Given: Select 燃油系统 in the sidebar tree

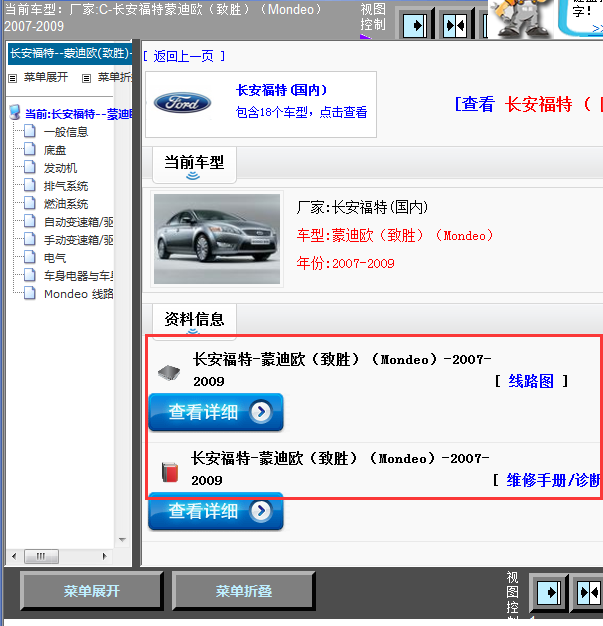Looking at the screenshot, I should [x=66, y=204].
